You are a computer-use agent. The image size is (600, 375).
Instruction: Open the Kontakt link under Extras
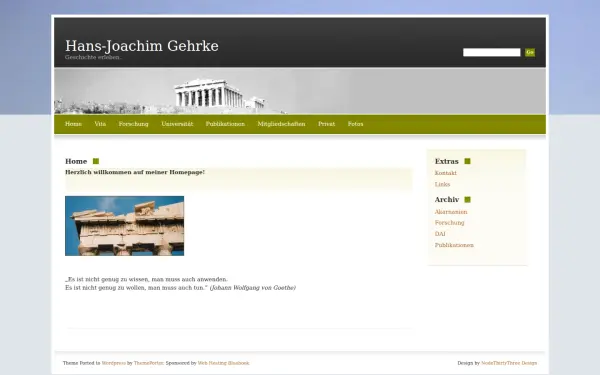445,173
